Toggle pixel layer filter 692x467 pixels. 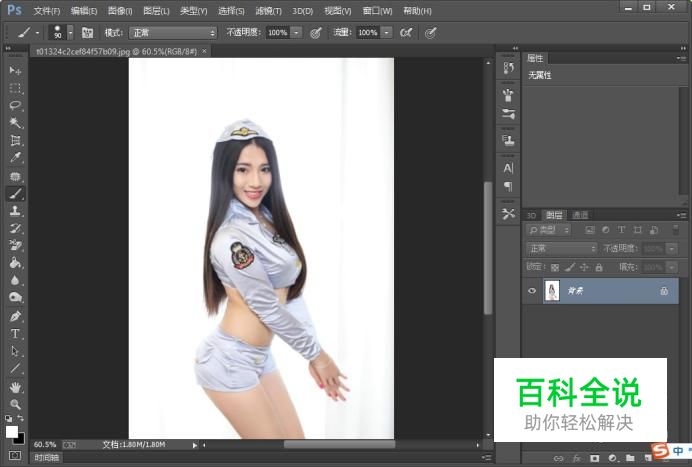click(590, 230)
